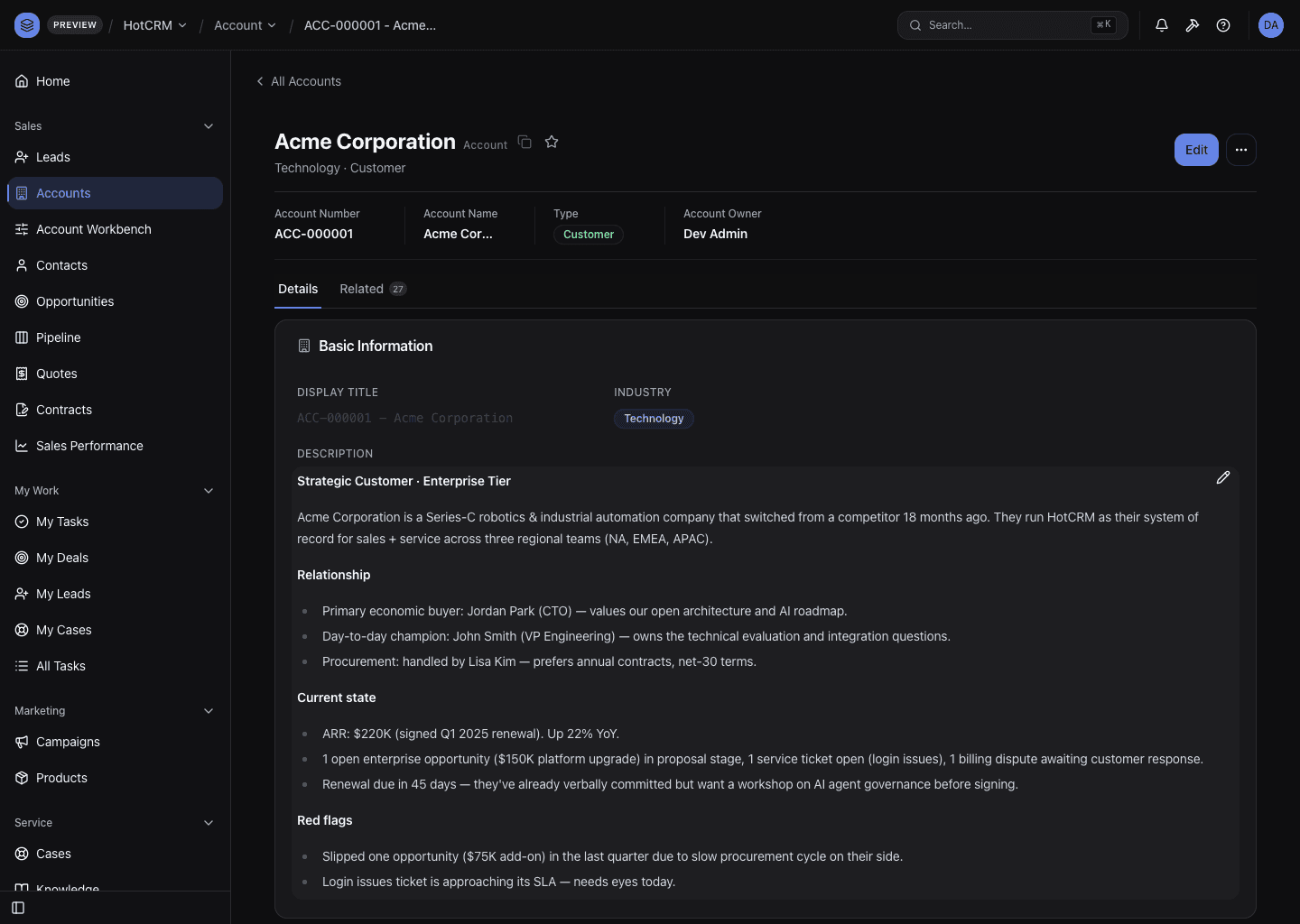The image size is (1300, 924).
Task: Open the tools hammer icon
Action: (x=1193, y=25)
